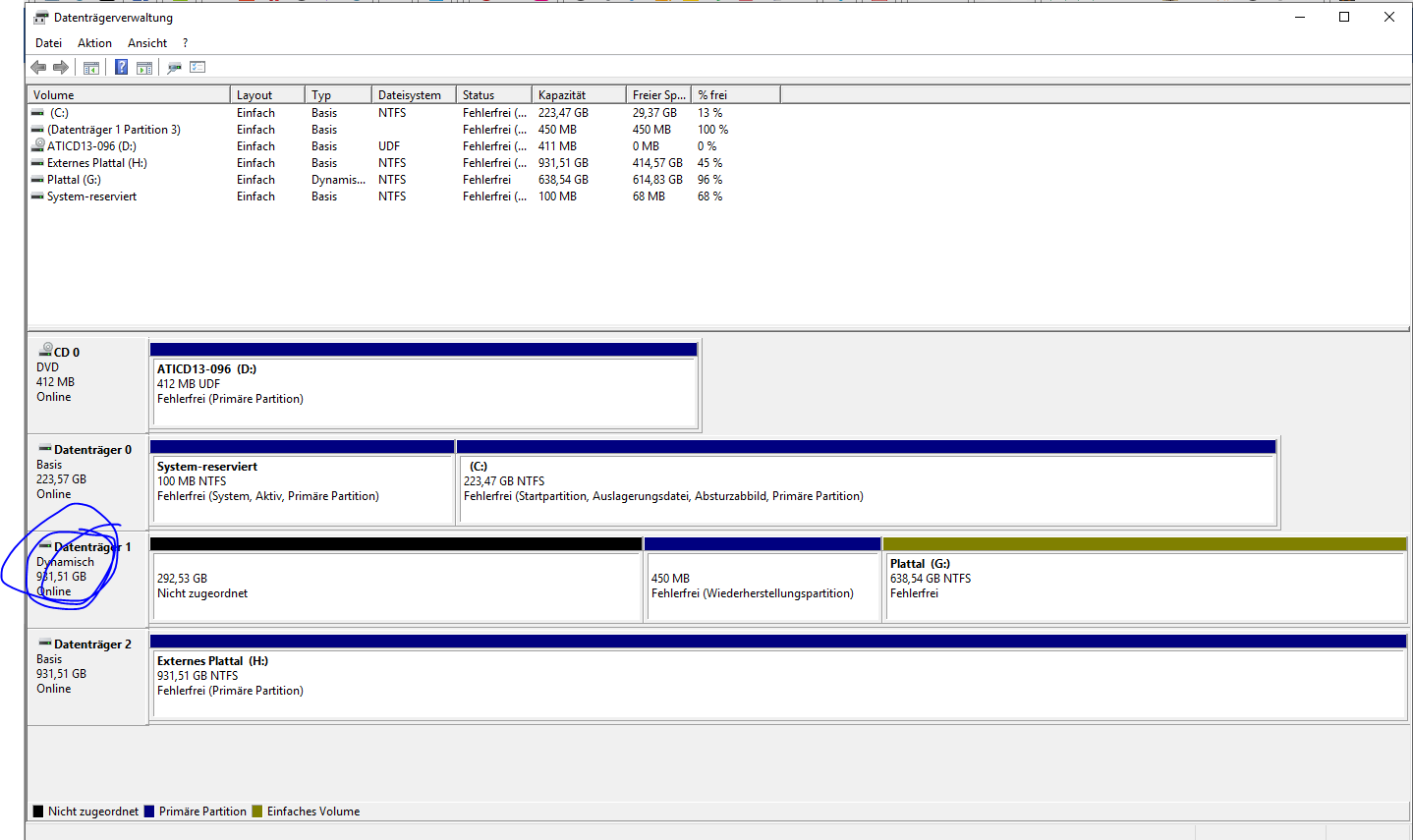The image size is (1413, 840).
Task: Click the olive Einfaches Volume legend swatch
Action: click(257, 812)
